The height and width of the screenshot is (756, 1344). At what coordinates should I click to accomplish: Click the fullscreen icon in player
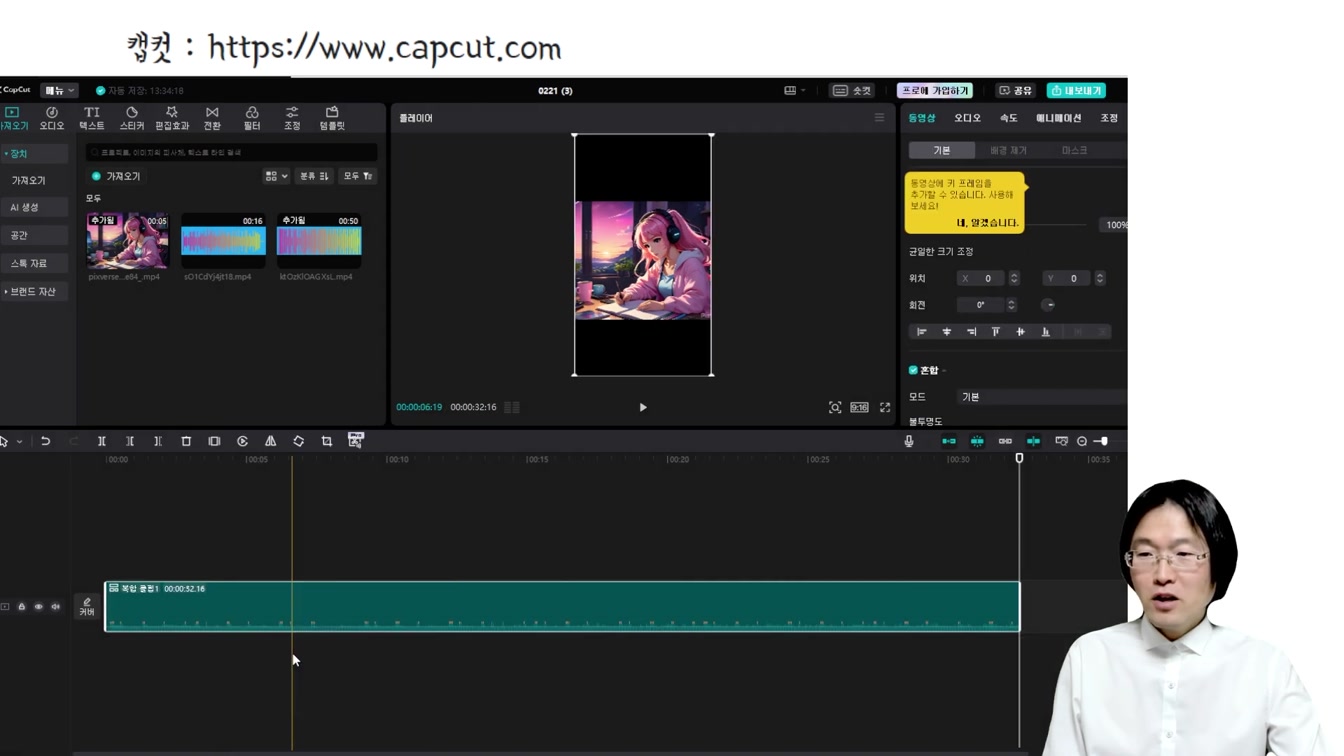click(x=885, y=407)
